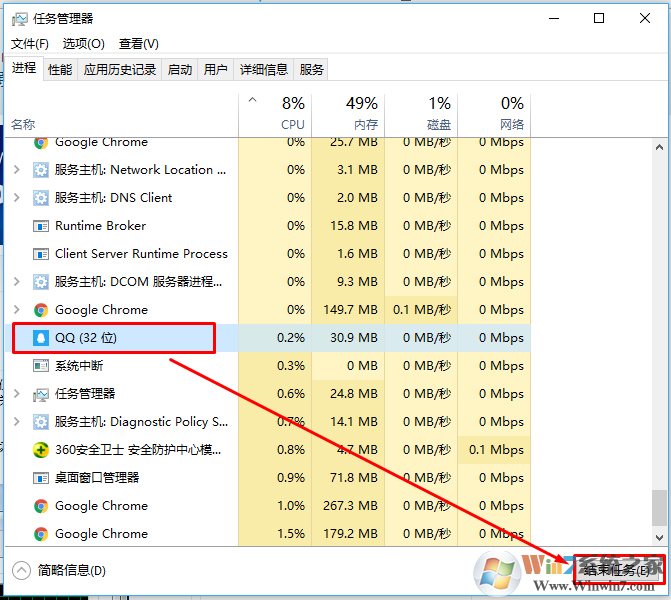This screenshot has width=671, height=600.
Task: Expand the Network Location service host group
Action: (16, 170)
